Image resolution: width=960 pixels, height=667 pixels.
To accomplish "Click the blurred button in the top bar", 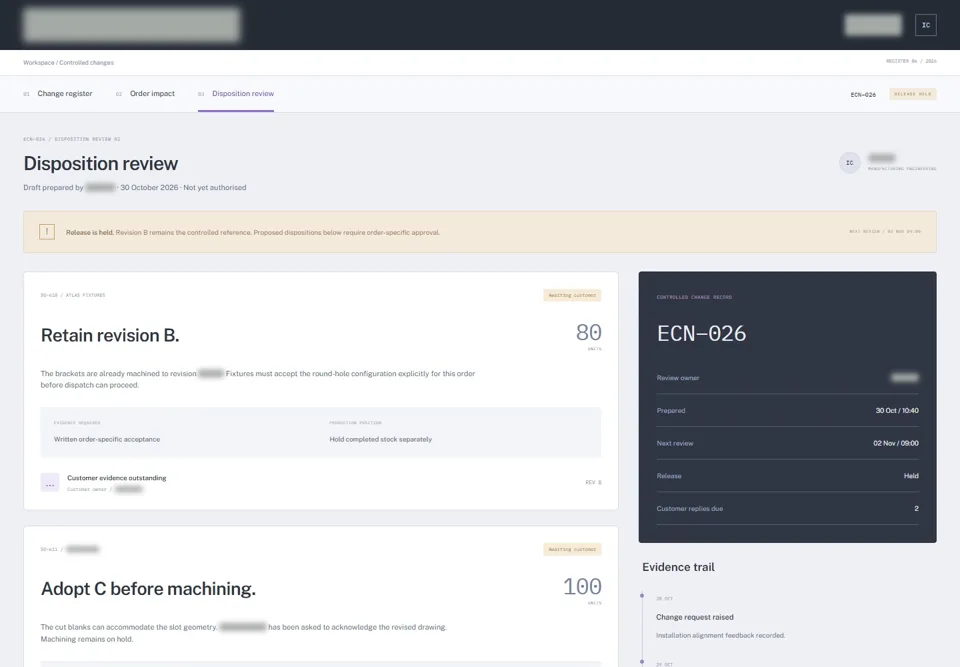I will point(872,25).
